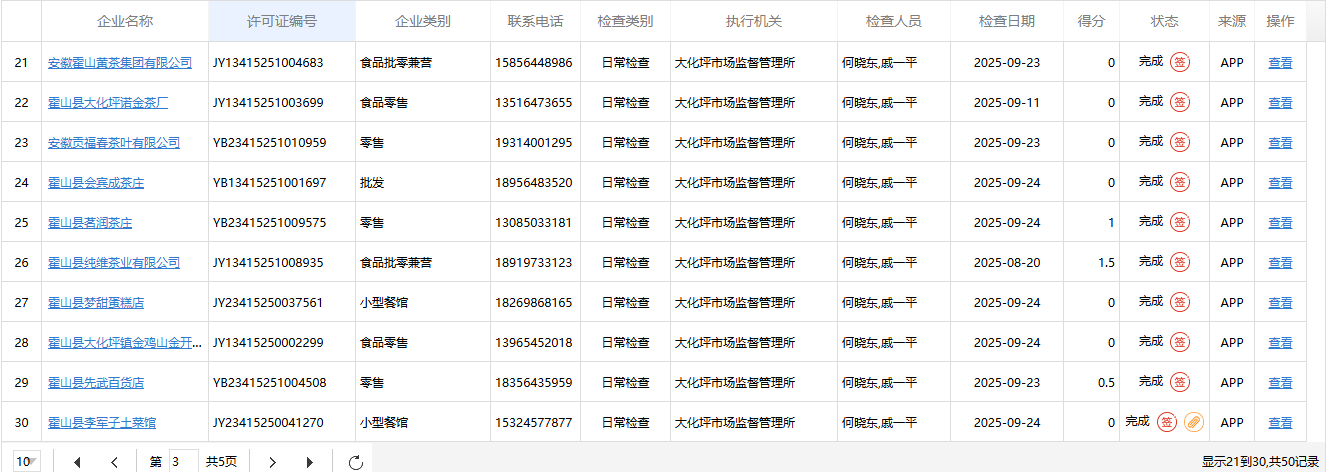Go to the previous page

pos(114,462)
